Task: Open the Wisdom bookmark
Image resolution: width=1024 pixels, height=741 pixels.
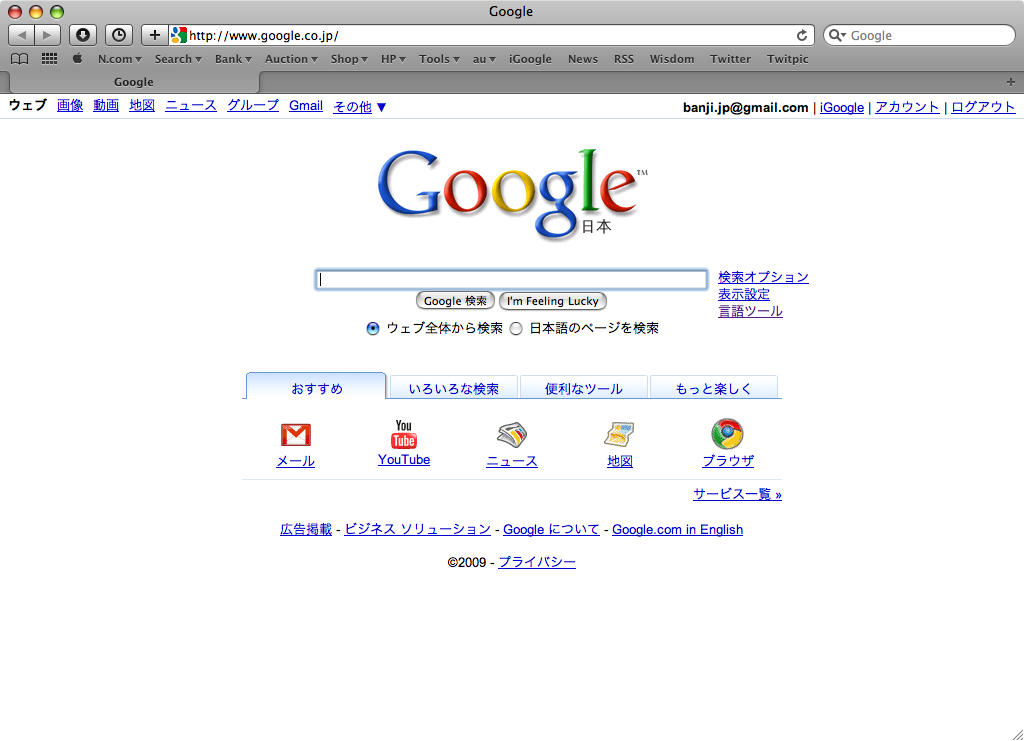Action: tap(672, 59)
